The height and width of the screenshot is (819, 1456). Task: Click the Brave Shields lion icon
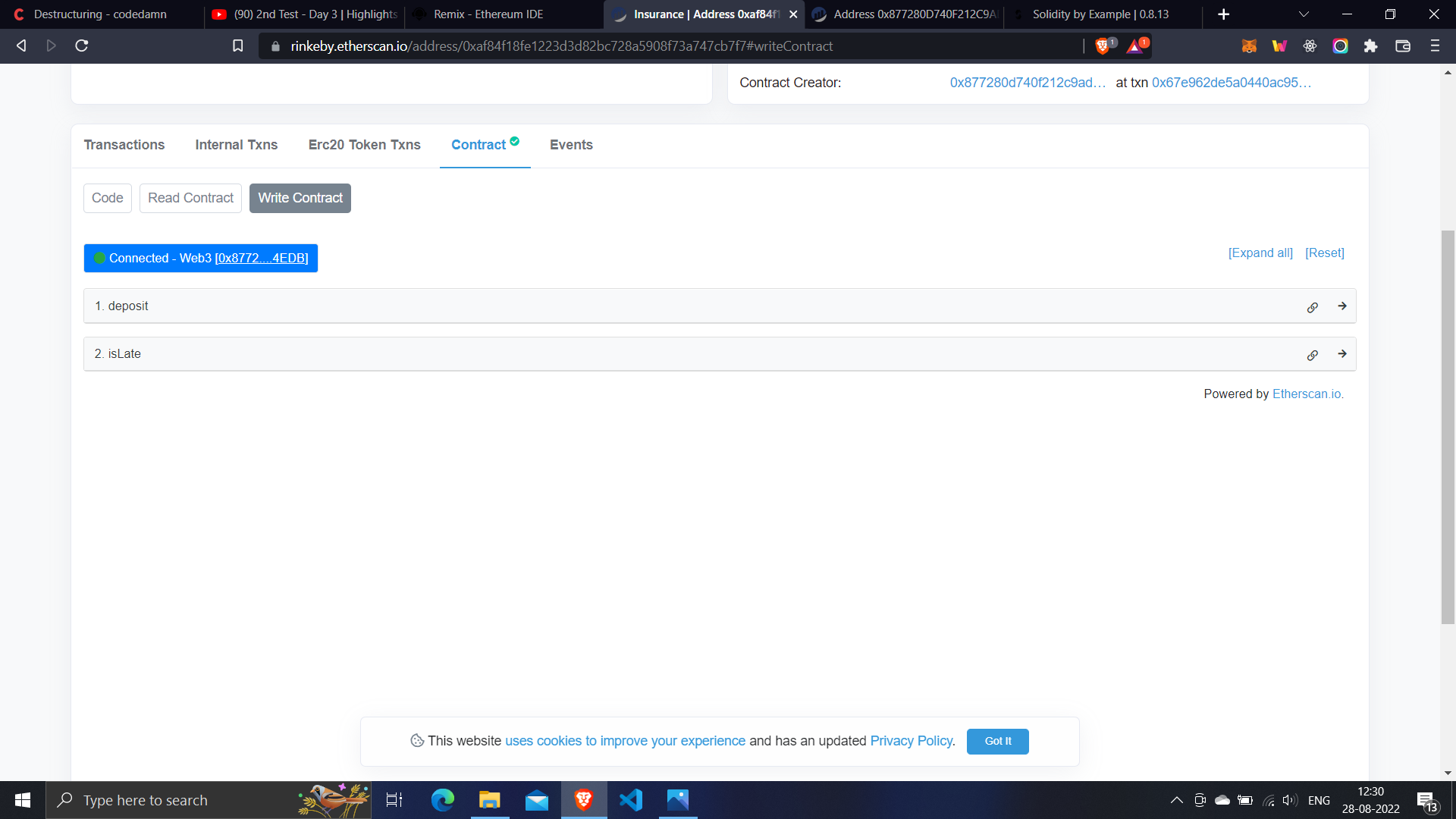(1103, 45)
